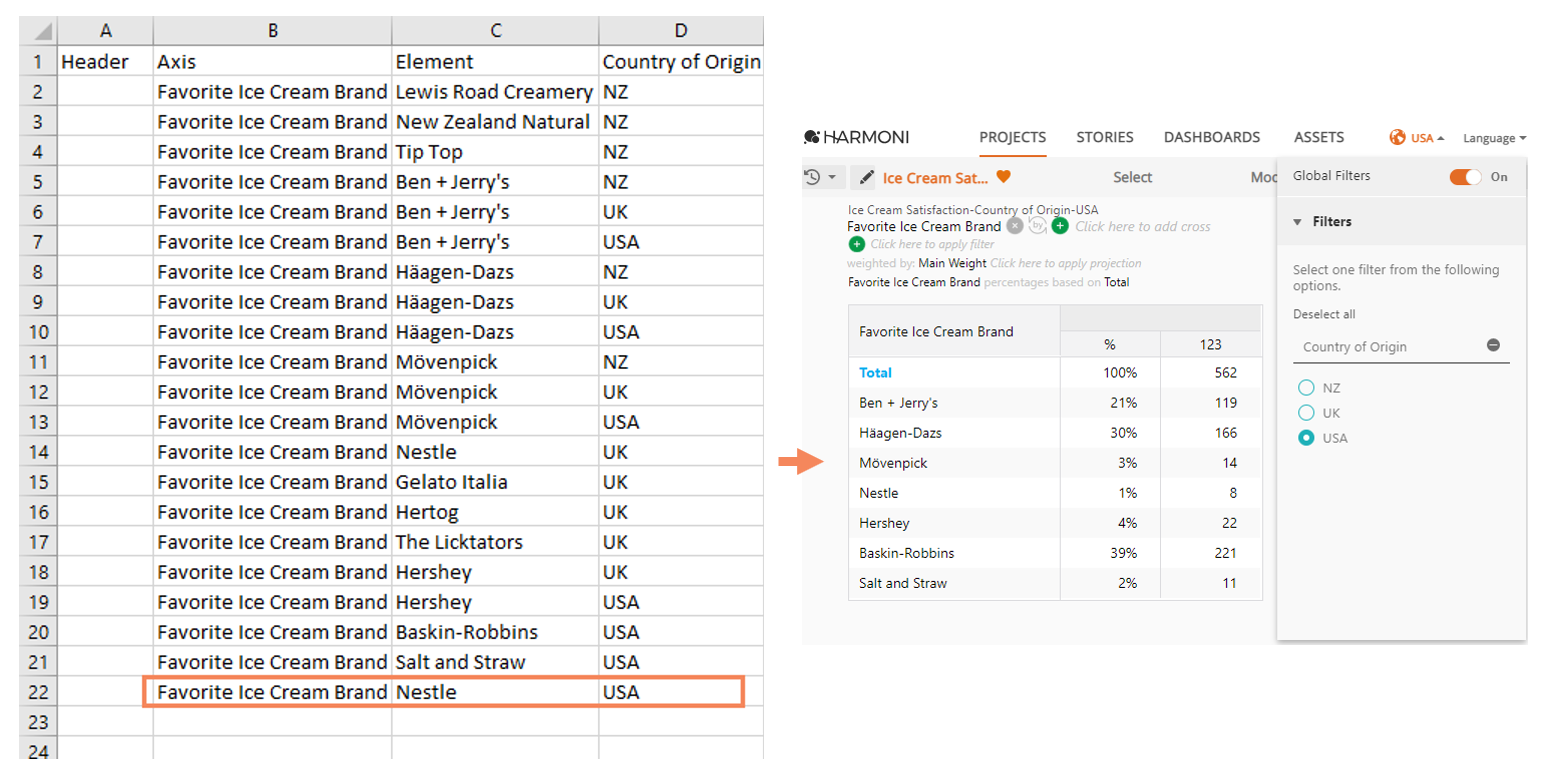
Task: Click cell 'The Licktators'
Action: pos(495,542)
